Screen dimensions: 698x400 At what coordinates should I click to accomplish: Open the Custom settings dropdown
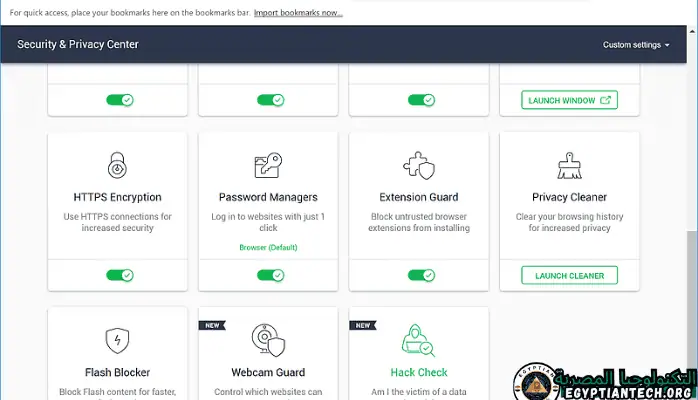(x=636, y=45)
